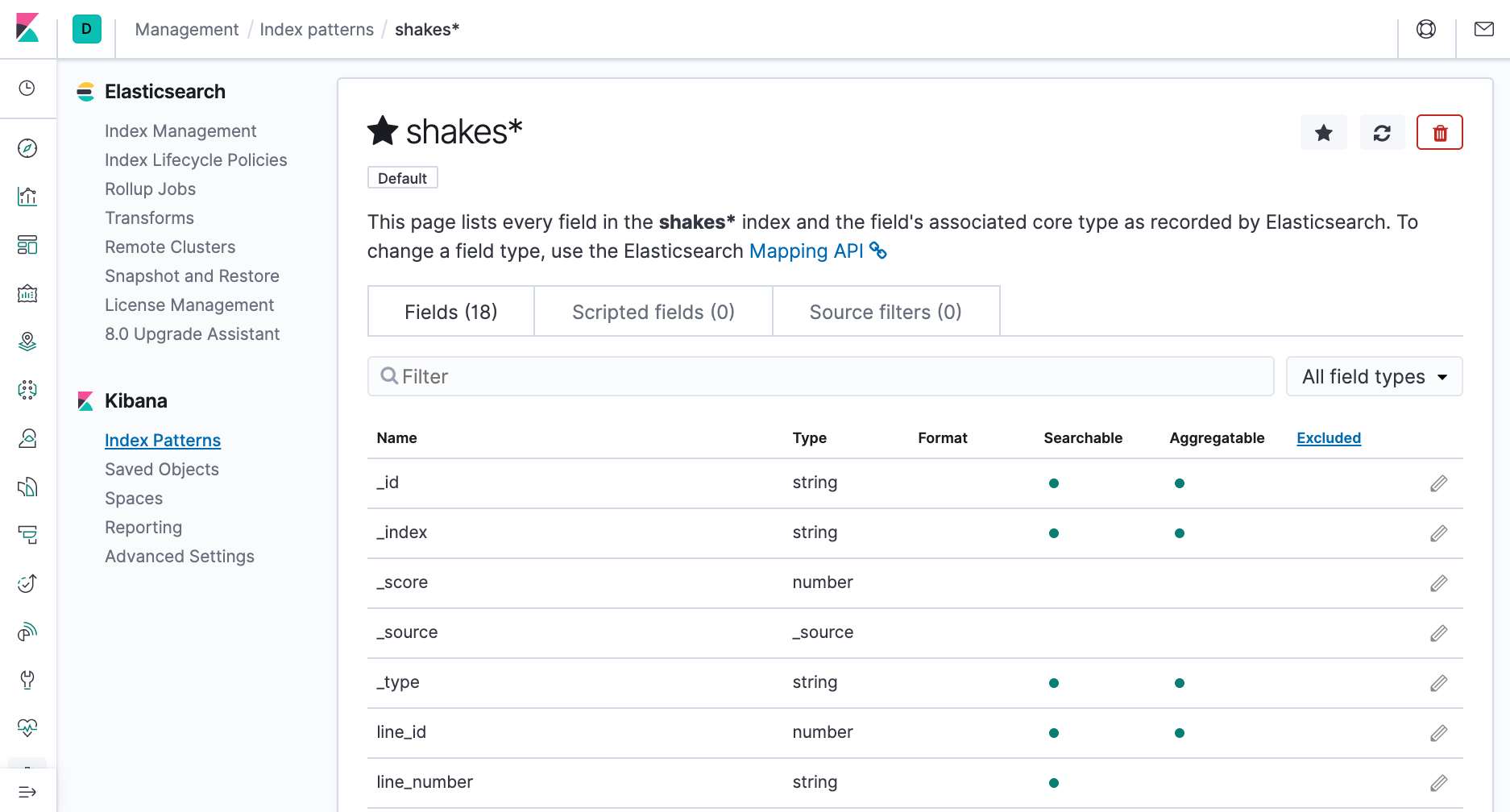1510x812 pixels.
Task: Switch to Scripted fields (0) tab
Action: pyautogui.click(x=653, y=312)
